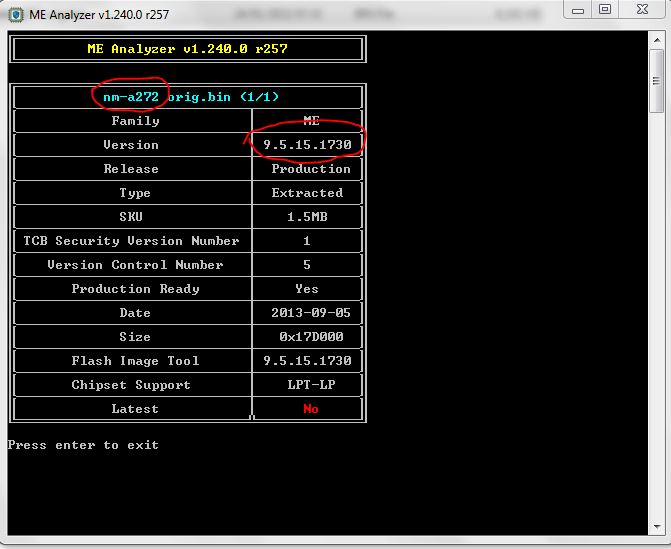Click the vertical scrollbar thumb
Viewport: 671px width, 549px height.
tap(657, 81)
